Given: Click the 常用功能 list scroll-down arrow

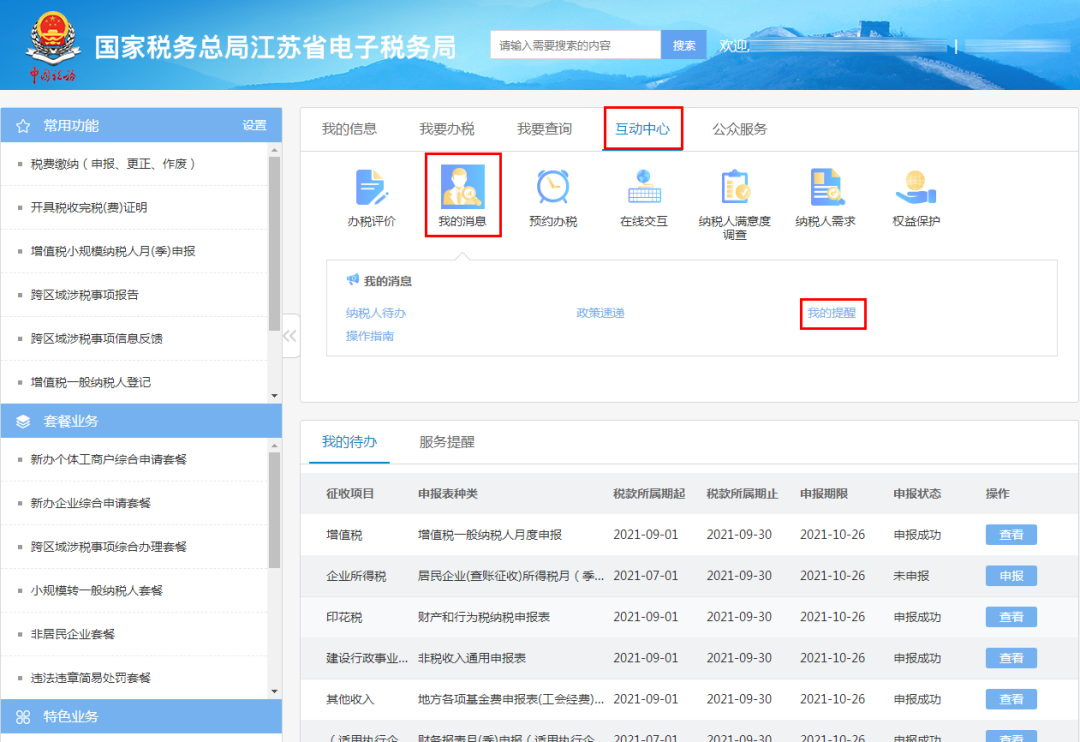Looking at the screenshot, I should click(275, 395).
